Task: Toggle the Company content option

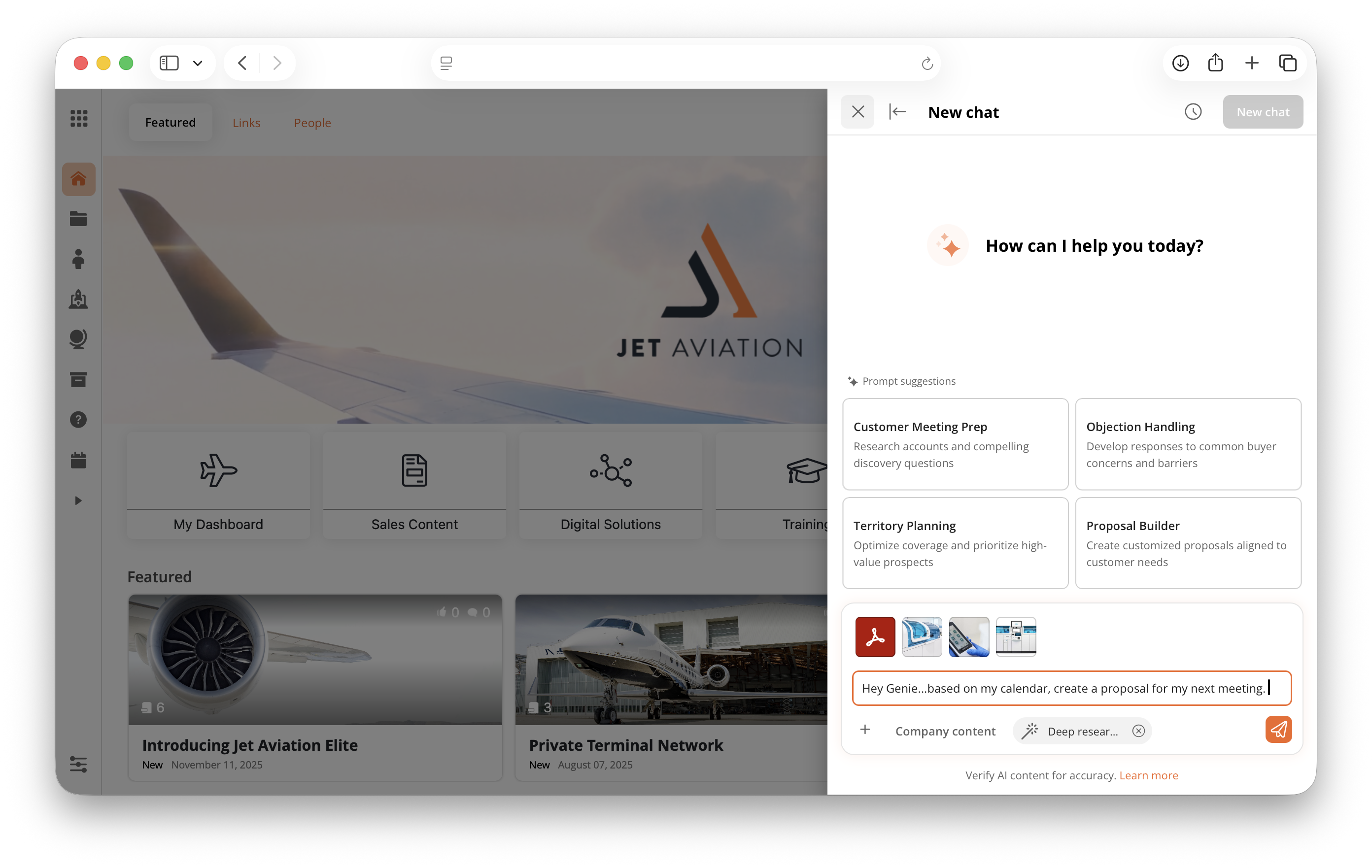Action: pos(945,732)
